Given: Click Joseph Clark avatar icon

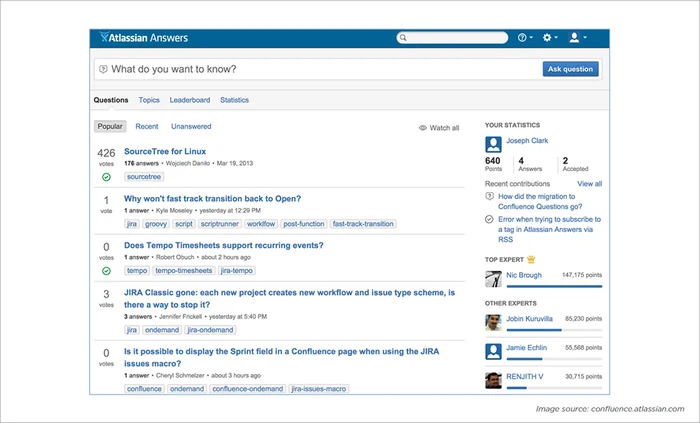Looking at the screenshot, I should point(493,145).
